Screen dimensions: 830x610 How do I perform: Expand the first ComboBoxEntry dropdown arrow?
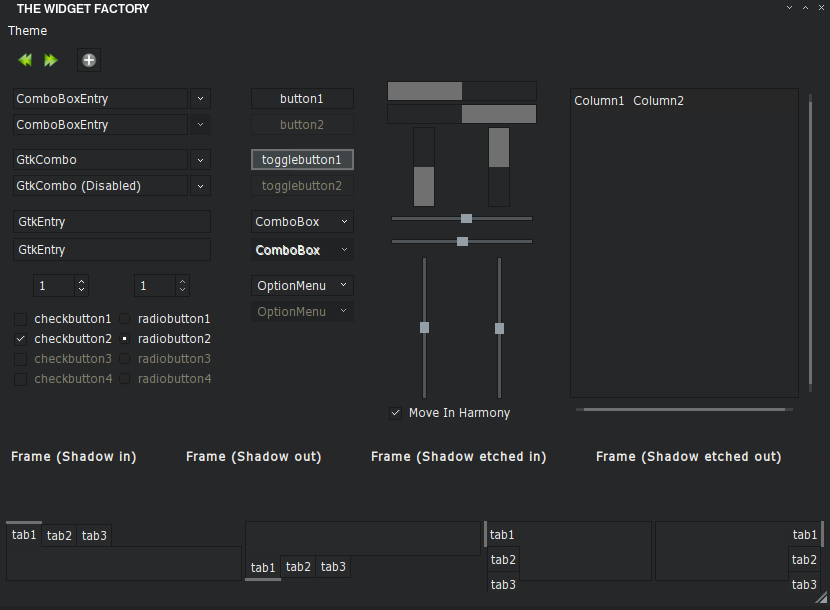pyautogui.click(x=201, y=98)
